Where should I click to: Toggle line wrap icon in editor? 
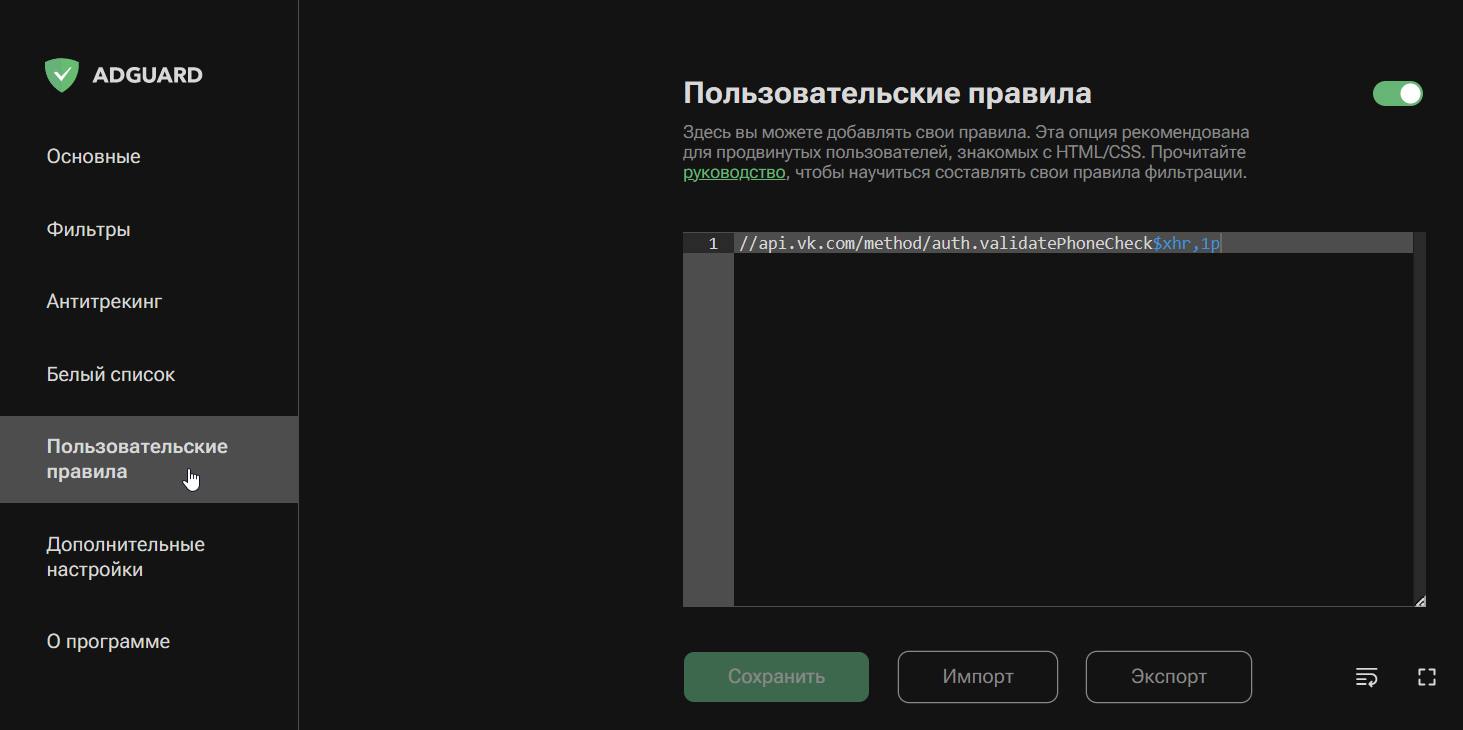(1366, 677)
